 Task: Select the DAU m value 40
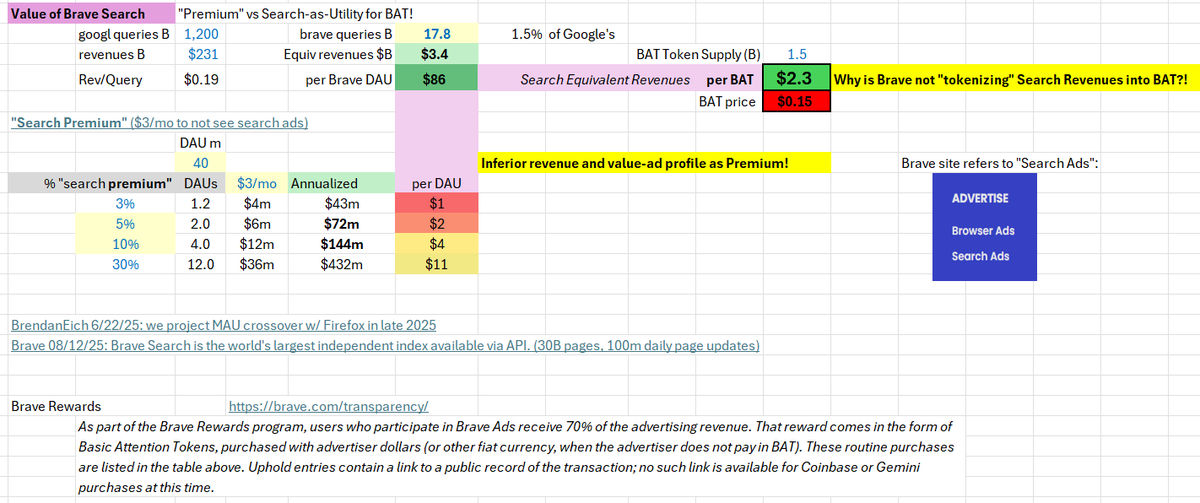[200, 163]
